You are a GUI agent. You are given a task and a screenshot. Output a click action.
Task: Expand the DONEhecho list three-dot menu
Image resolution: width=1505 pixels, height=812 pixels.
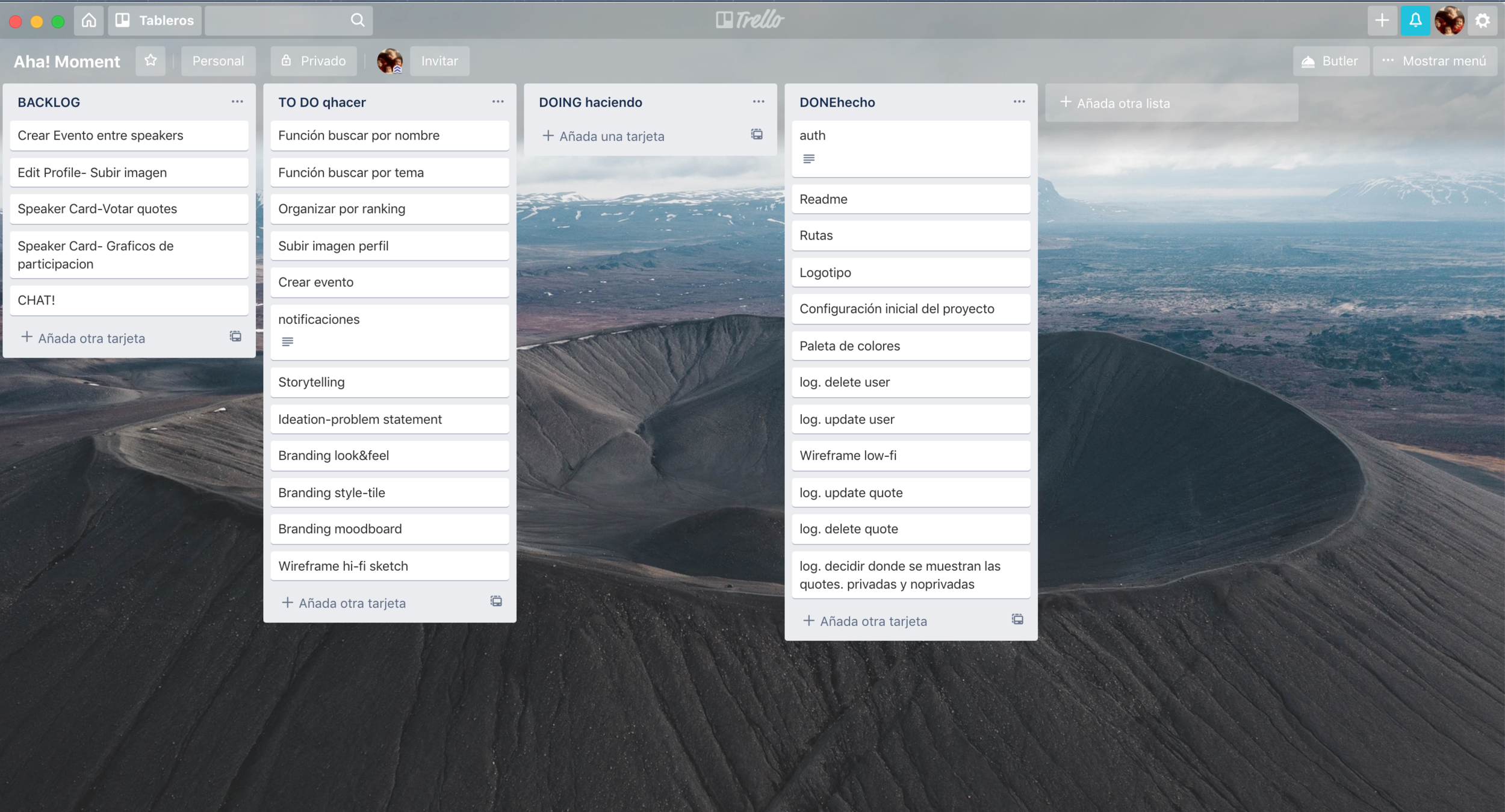click(x=1019, y=102)
